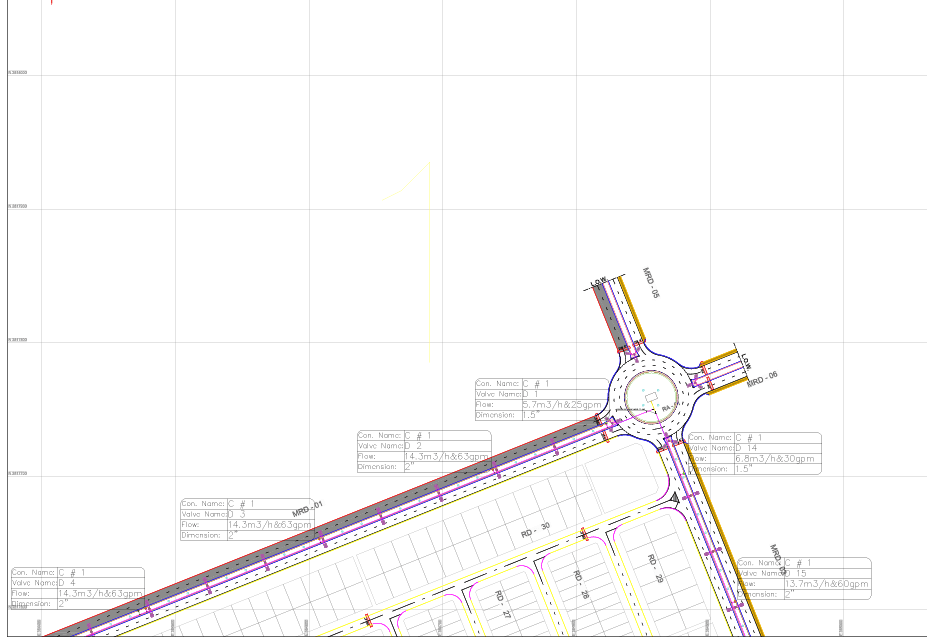Select the "RD - 27" road label
This screenshot has height=637, width=927.
coord(503,604)
